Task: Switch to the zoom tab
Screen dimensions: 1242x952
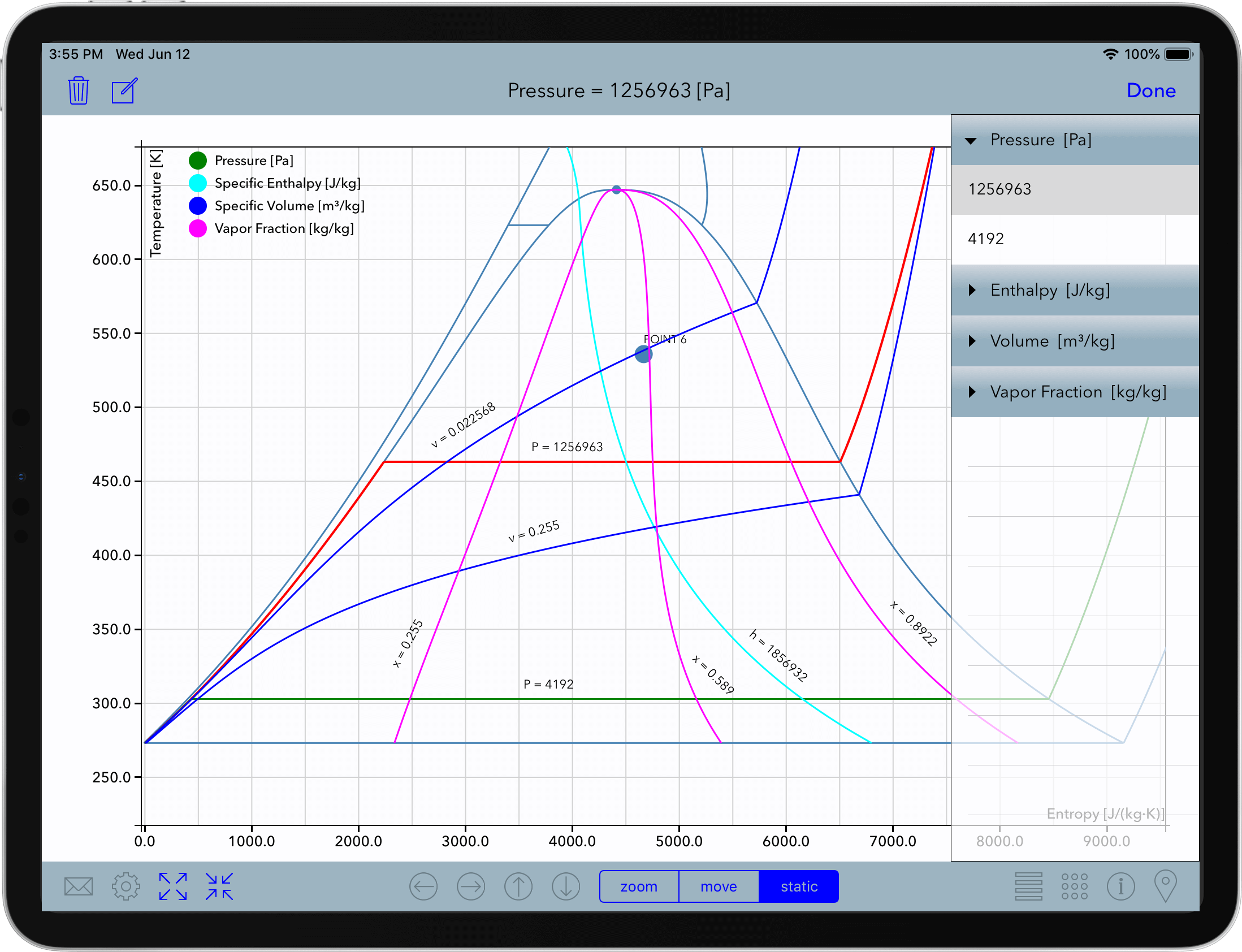Action: (639, 886)
